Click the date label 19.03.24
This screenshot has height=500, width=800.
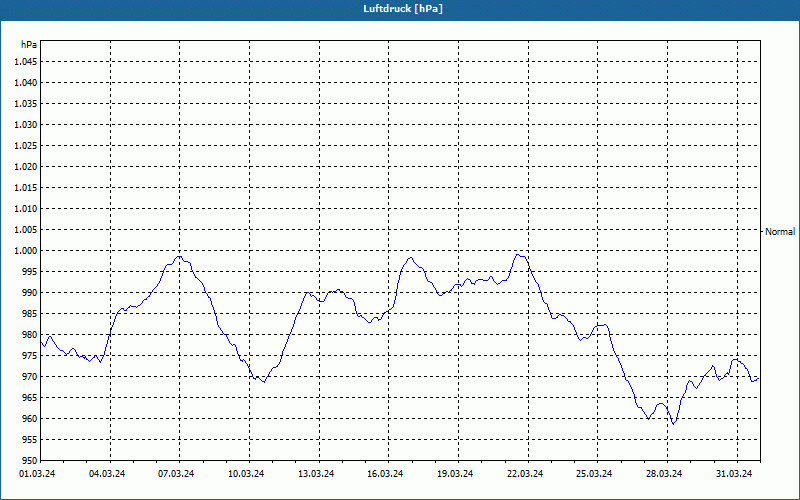pyautogui.click(x=455, y=474)
